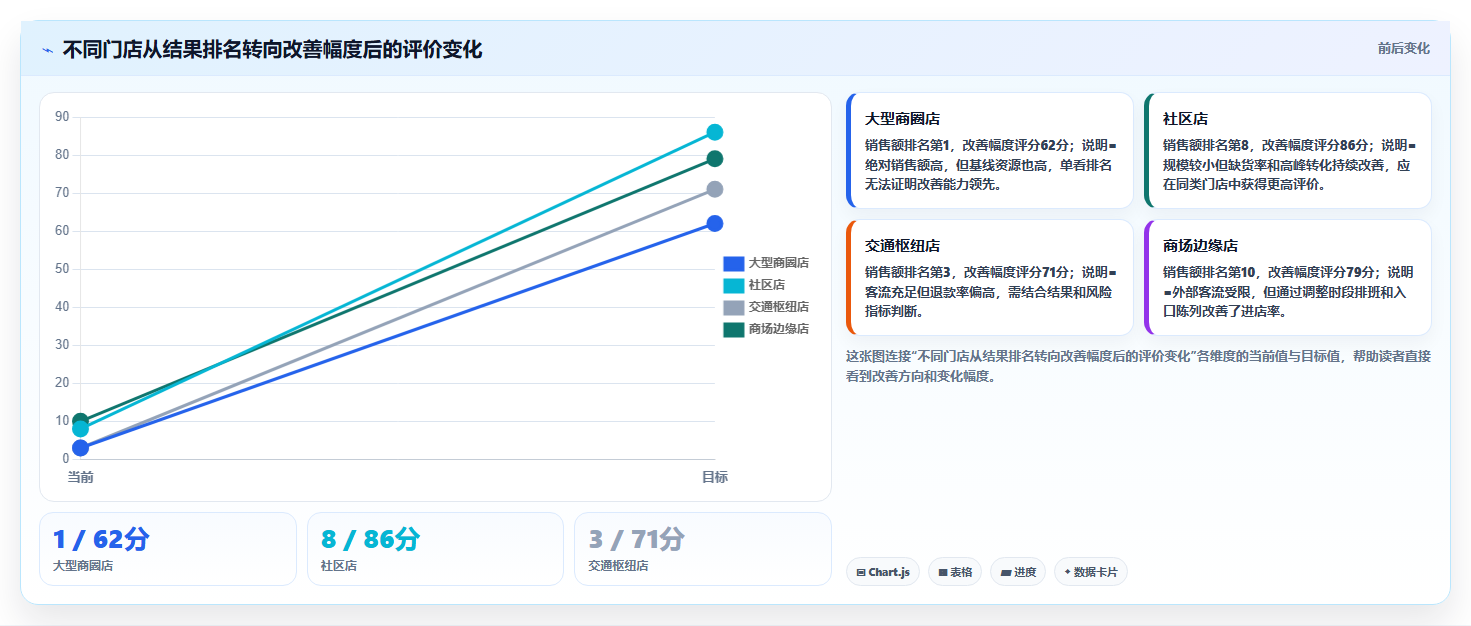Click 商场边缘店 legend label
This screenshot has width=1471, height=626.
[x=778, y=329]
